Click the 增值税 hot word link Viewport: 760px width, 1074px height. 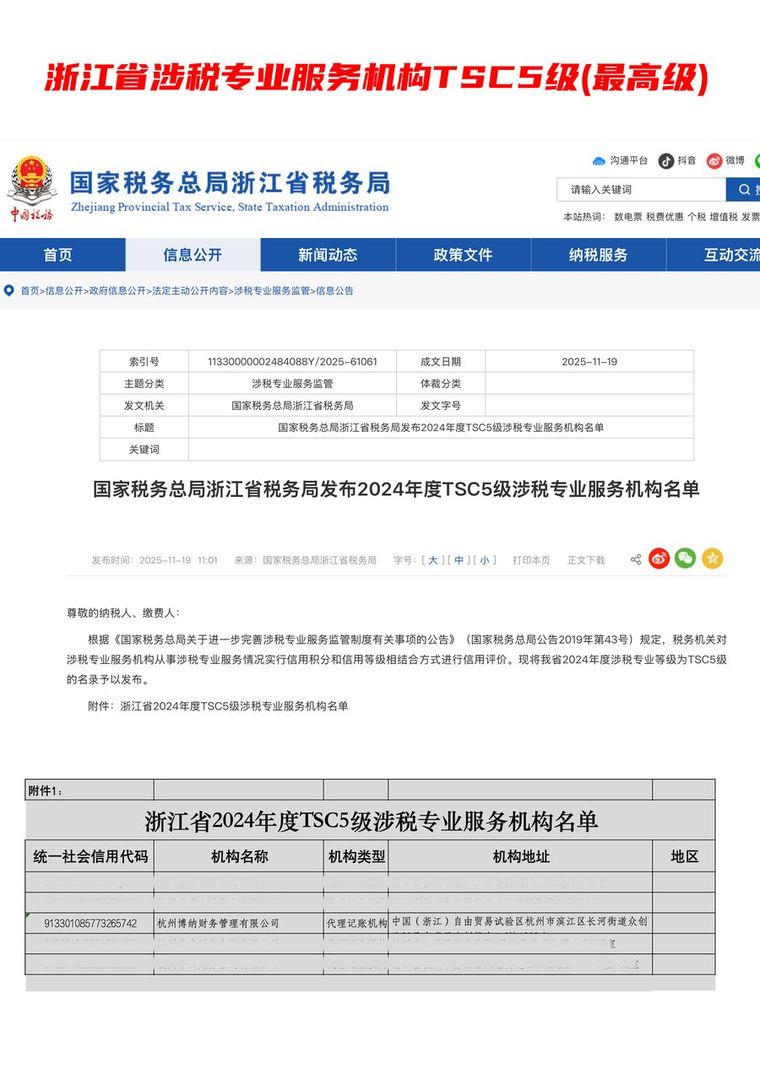724,216
